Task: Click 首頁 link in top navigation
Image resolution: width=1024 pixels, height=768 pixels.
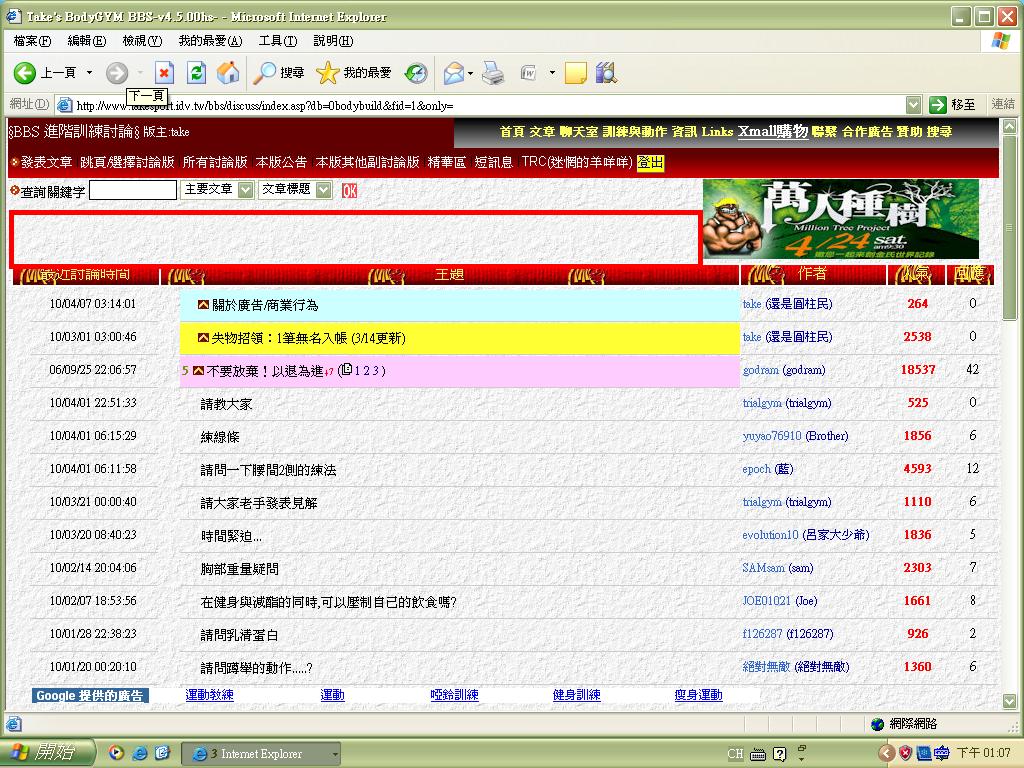Action: pos(512,131)
